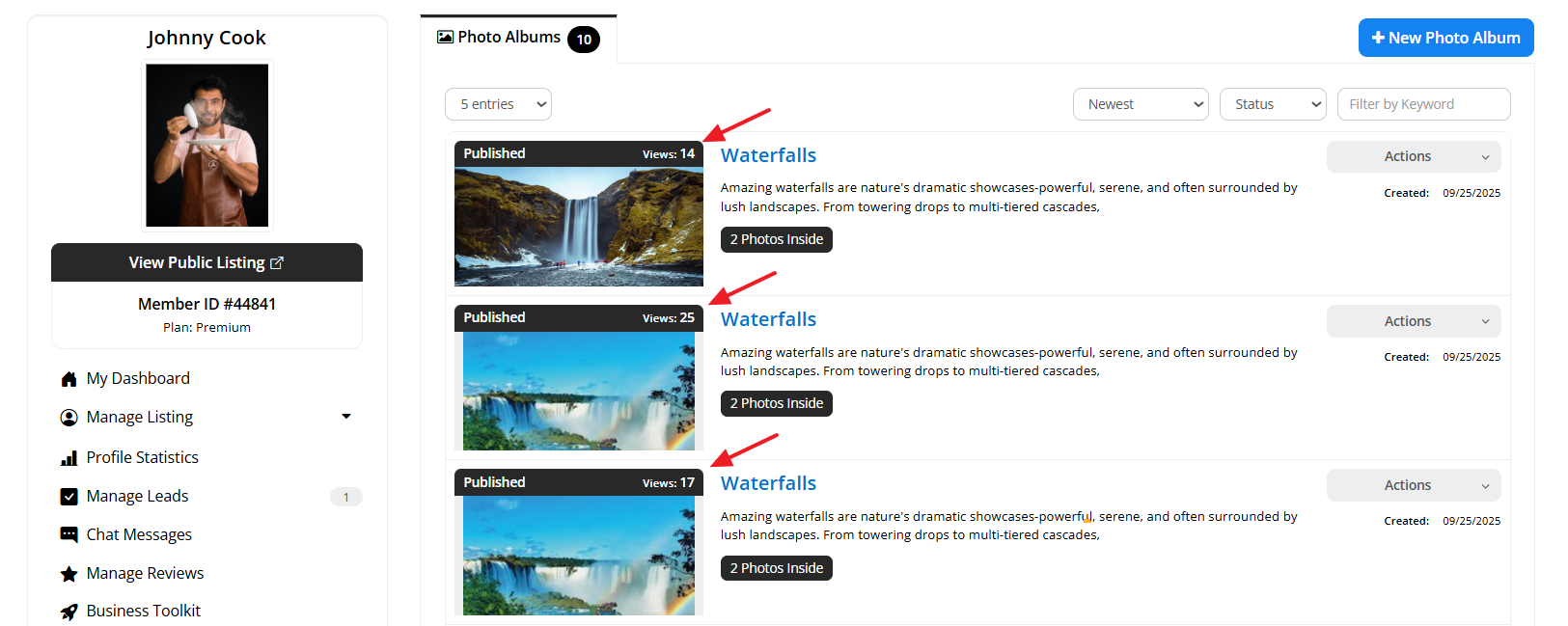Open the 5 entries dropdown

click(x=498, y=104)
